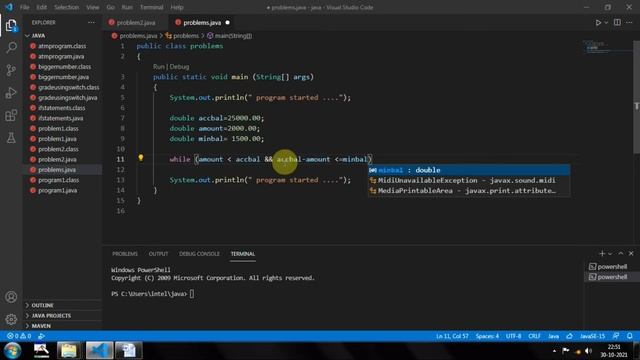Viewport: 640px width, 360px height.
Task: Expand the MAVEN section
Action: tap(62, 326)
